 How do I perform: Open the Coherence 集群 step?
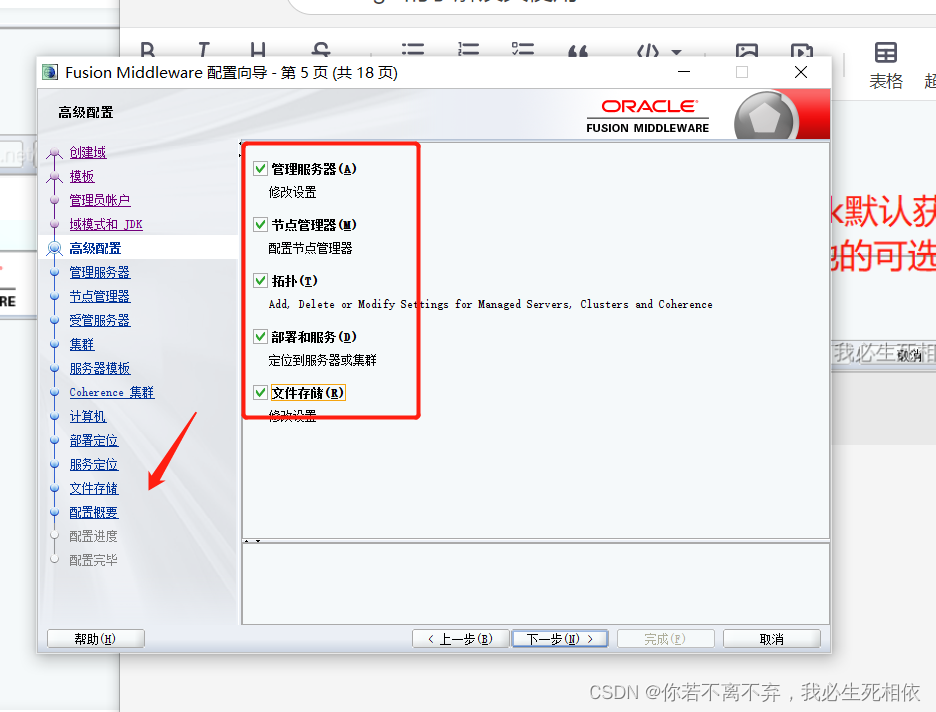pyautogui.click(x=112, y=392)
